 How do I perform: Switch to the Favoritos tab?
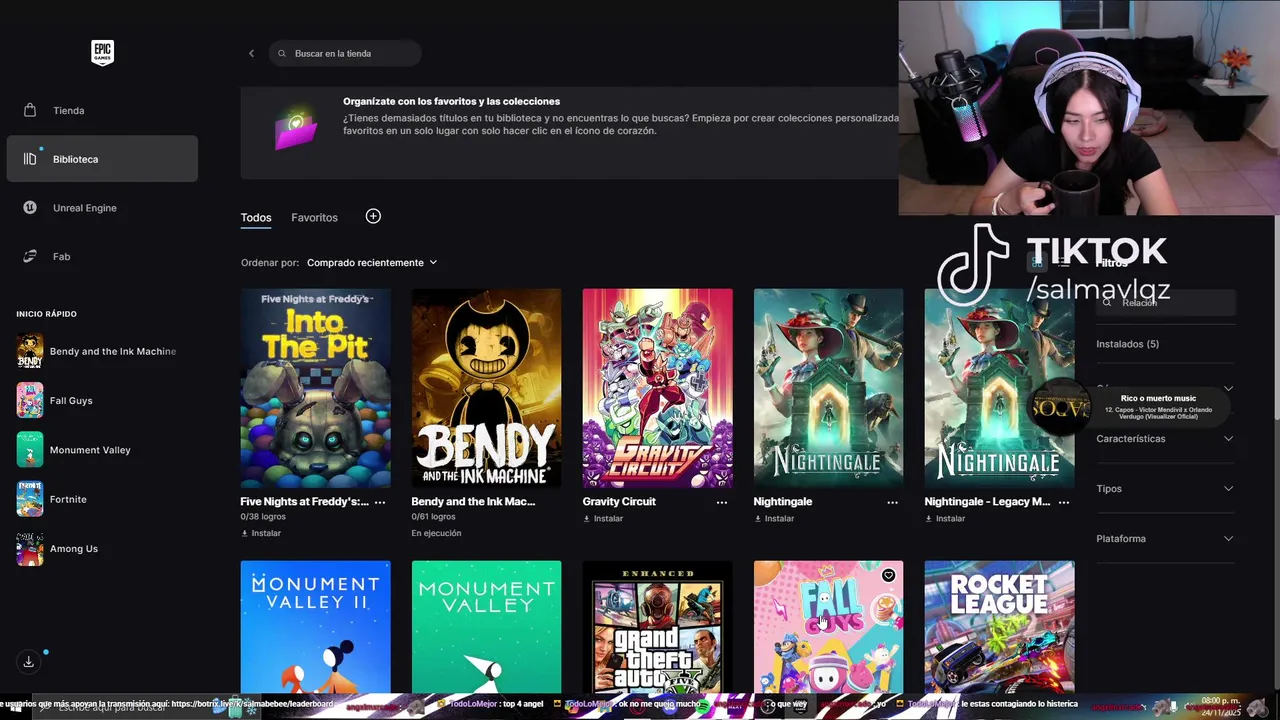[314, 217]
